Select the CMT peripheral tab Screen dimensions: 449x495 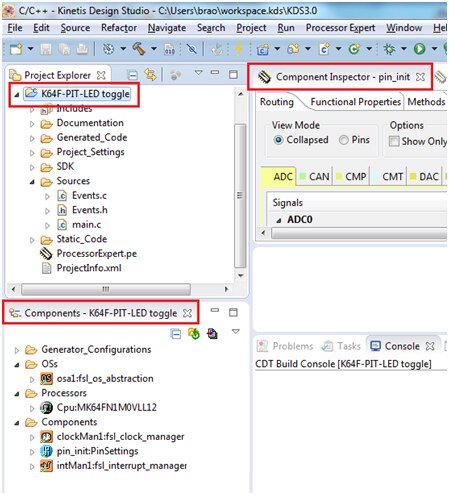coord(388,176)
